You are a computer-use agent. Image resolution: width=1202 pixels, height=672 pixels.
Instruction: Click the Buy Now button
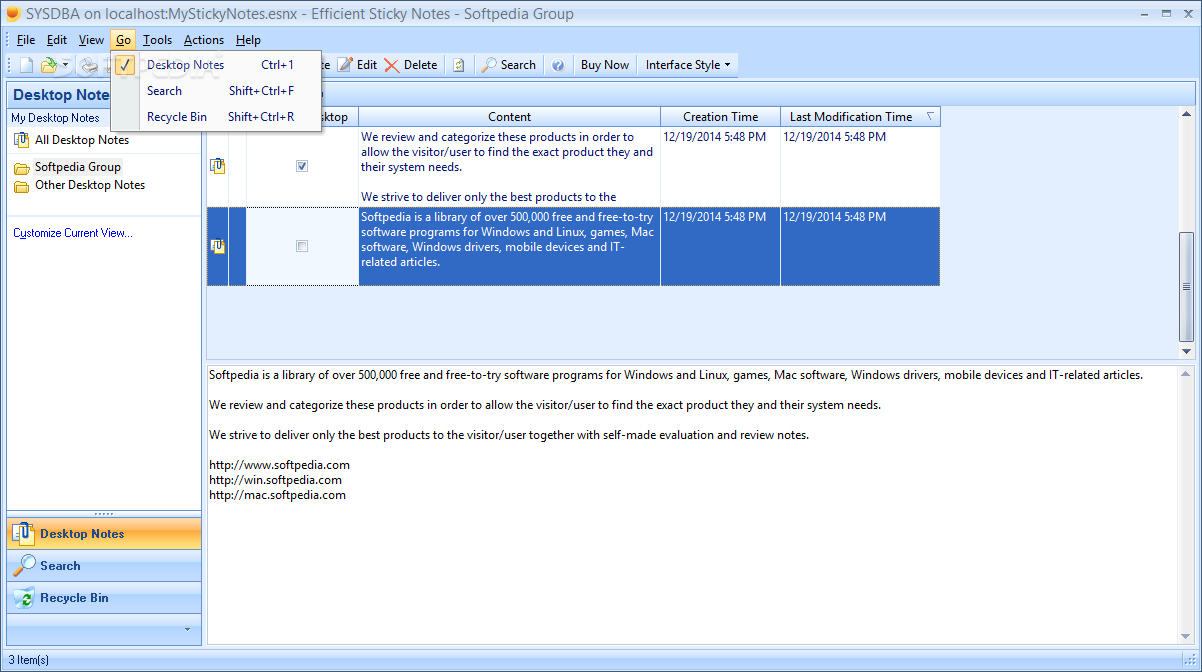click(x=605, y=65)
